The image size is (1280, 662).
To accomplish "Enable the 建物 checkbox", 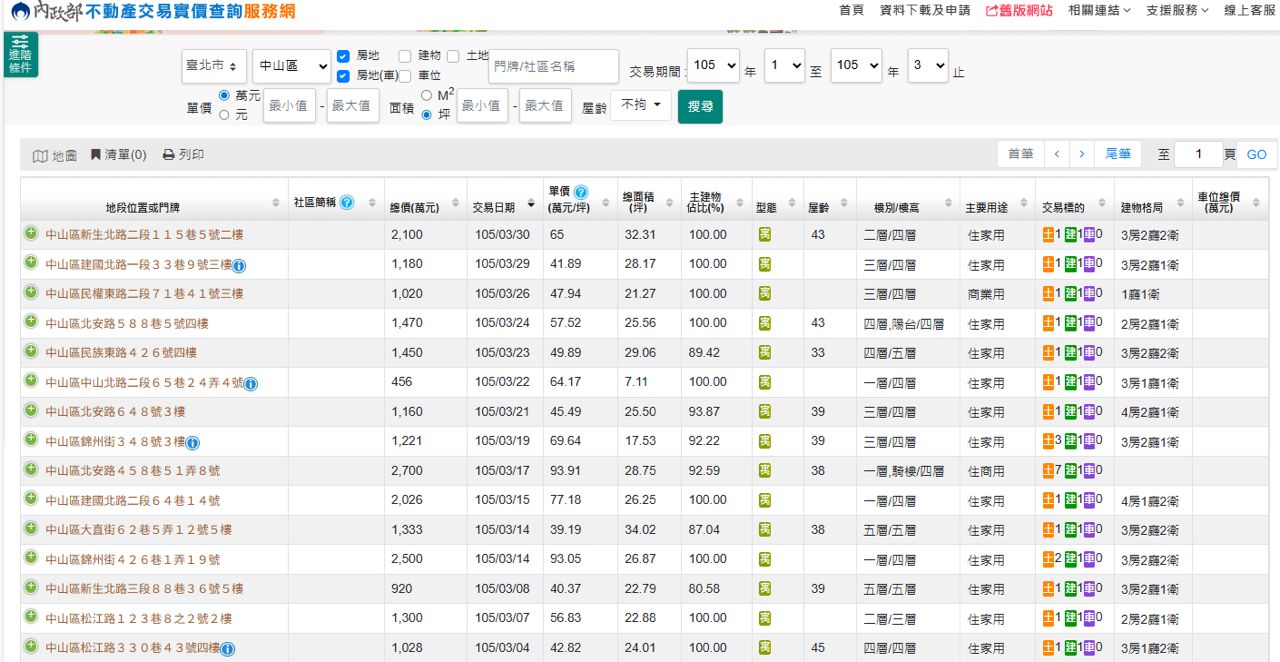I will 405,56.
